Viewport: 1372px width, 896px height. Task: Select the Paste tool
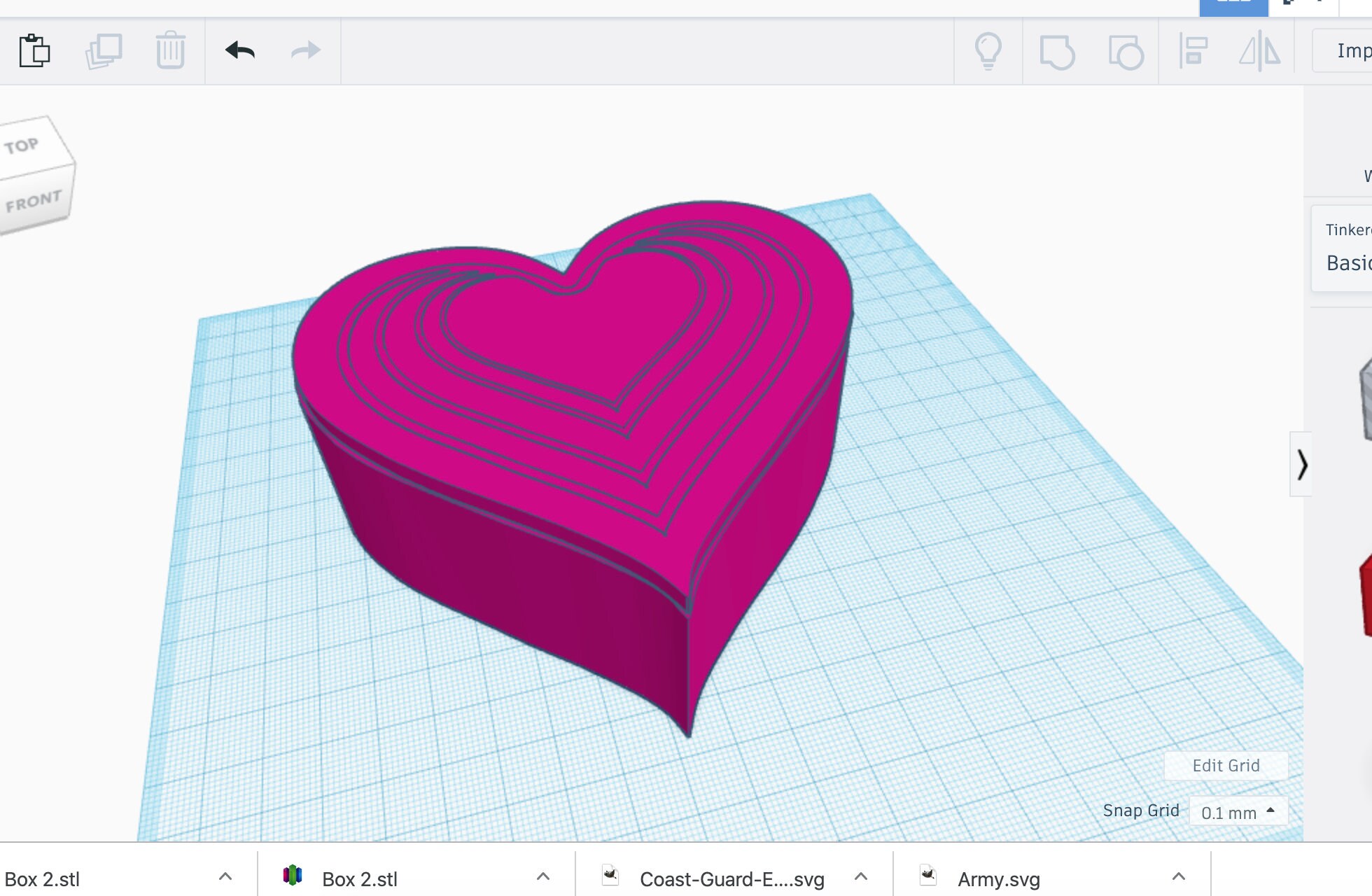pyautogui.click(x=36, y=50)
